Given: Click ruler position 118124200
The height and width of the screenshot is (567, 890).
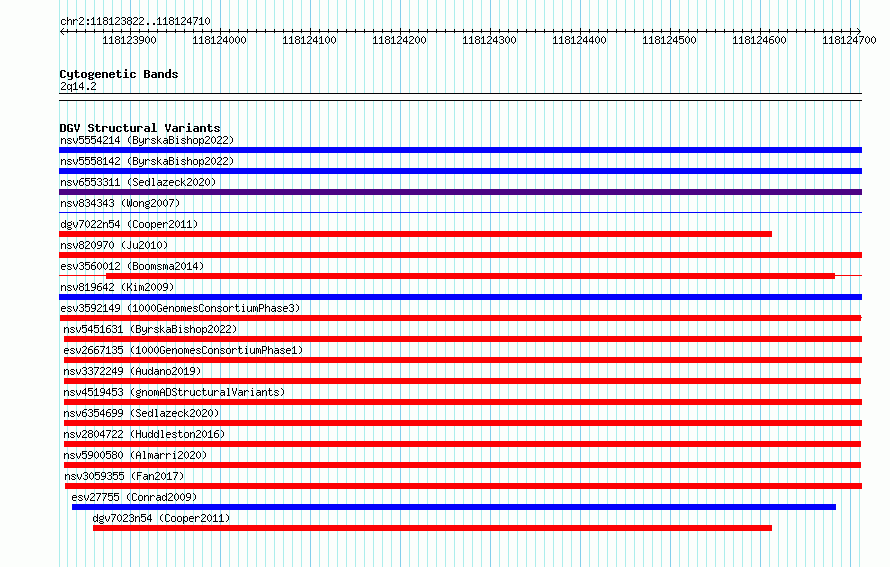Looking at the screenshot, I should tap(399, 40).
